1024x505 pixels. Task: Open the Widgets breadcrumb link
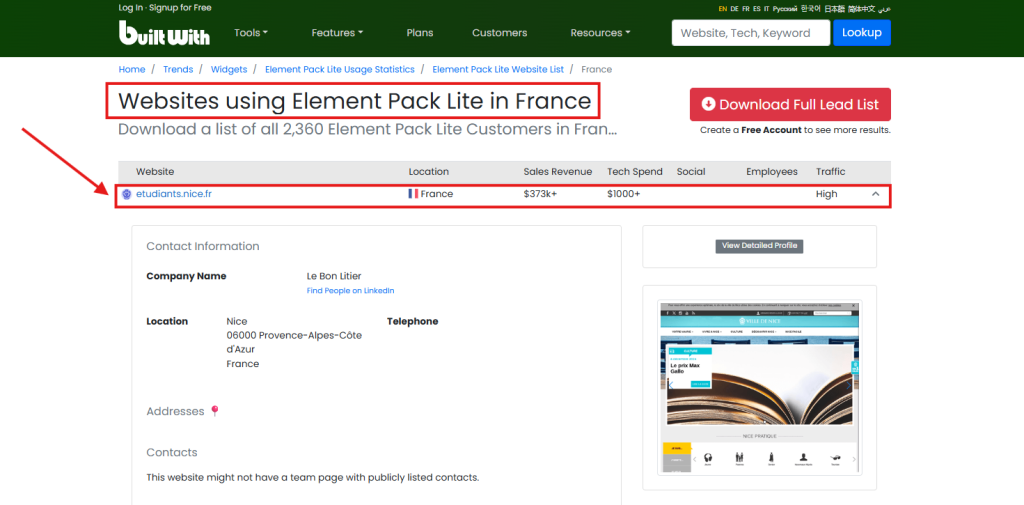tap(229, 69)
